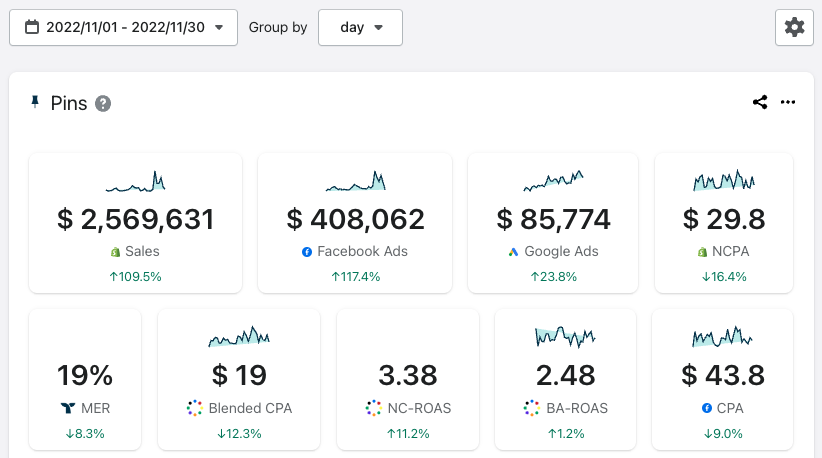Click the NCPA label
Viewport: 822px width, 458px height.
730,252
